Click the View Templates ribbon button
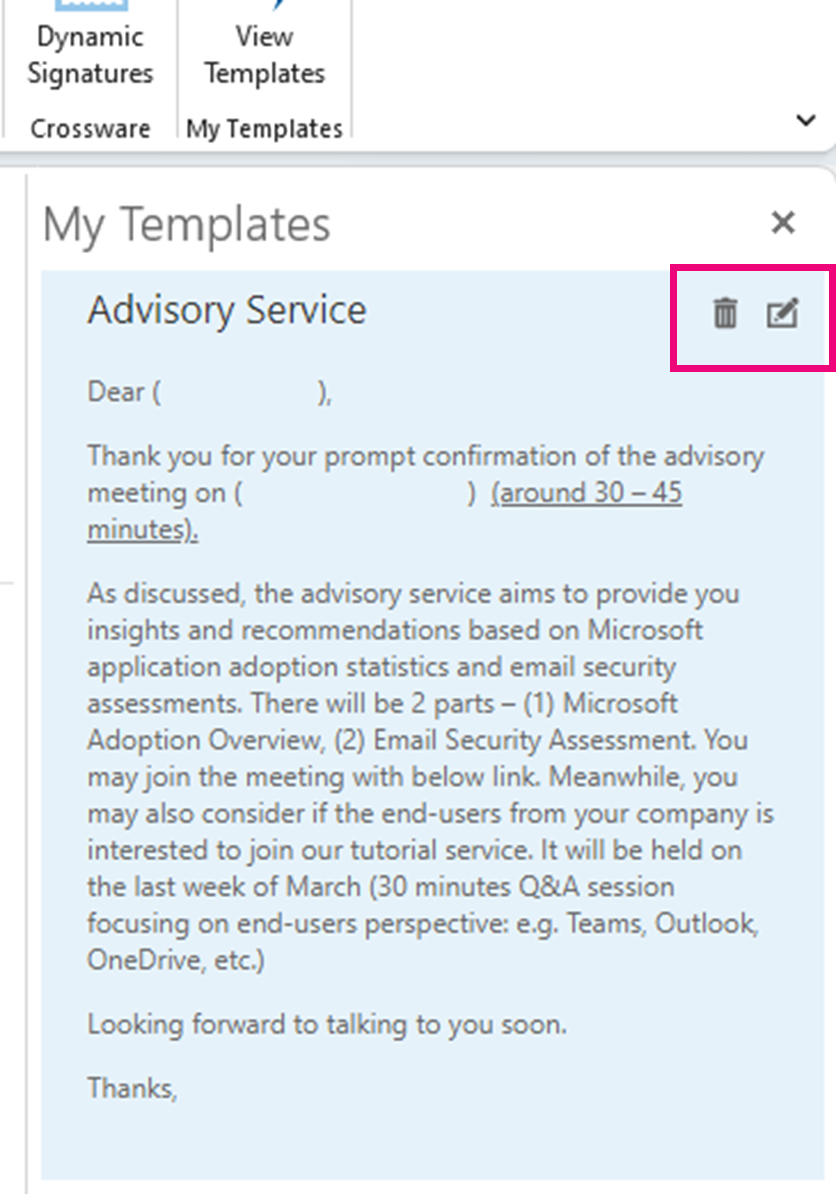This screenshot has width=836, height=1194. (x=264, y=46)
